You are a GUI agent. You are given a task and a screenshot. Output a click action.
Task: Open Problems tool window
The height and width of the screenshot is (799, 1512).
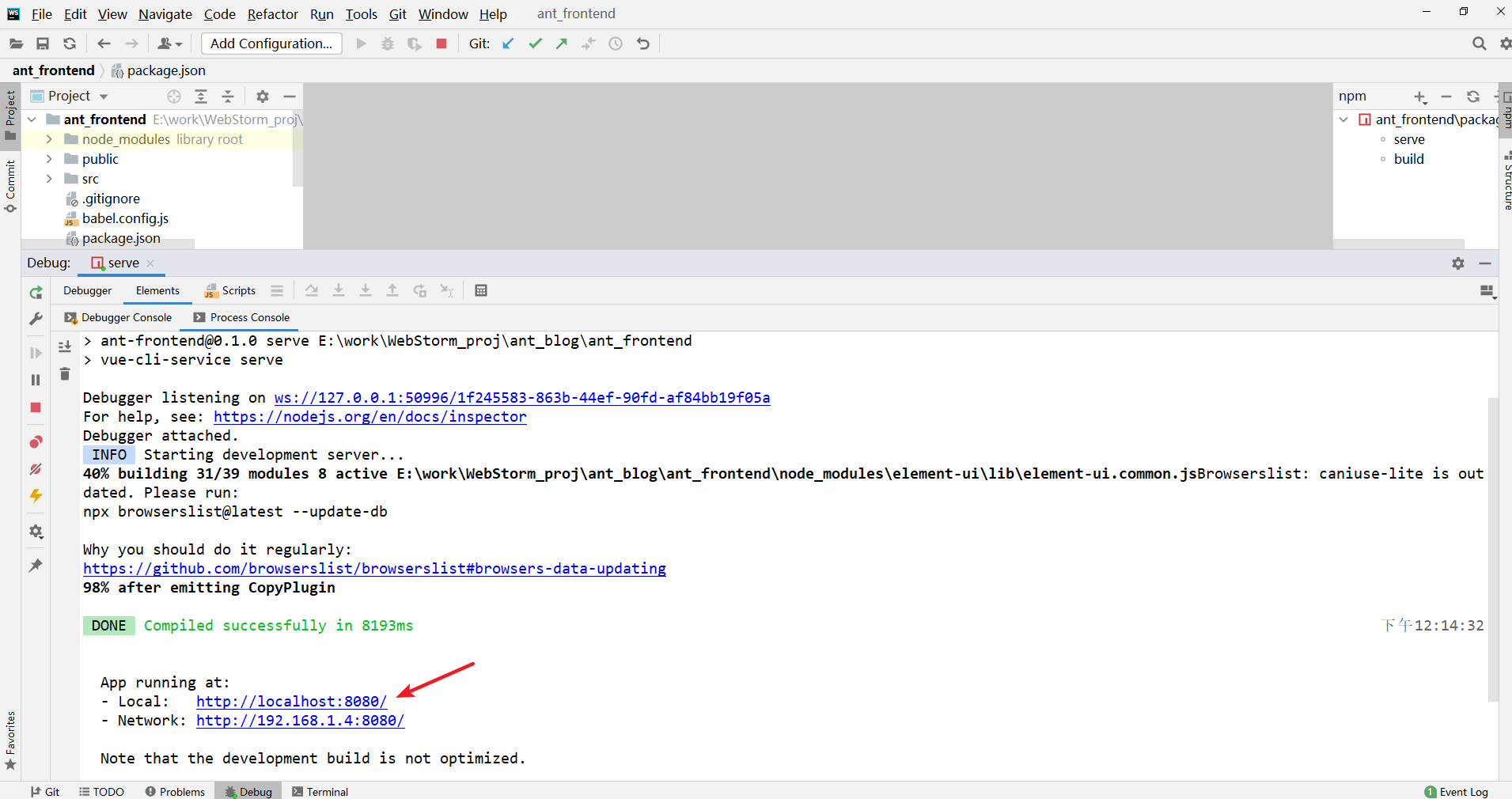point(175,792)
